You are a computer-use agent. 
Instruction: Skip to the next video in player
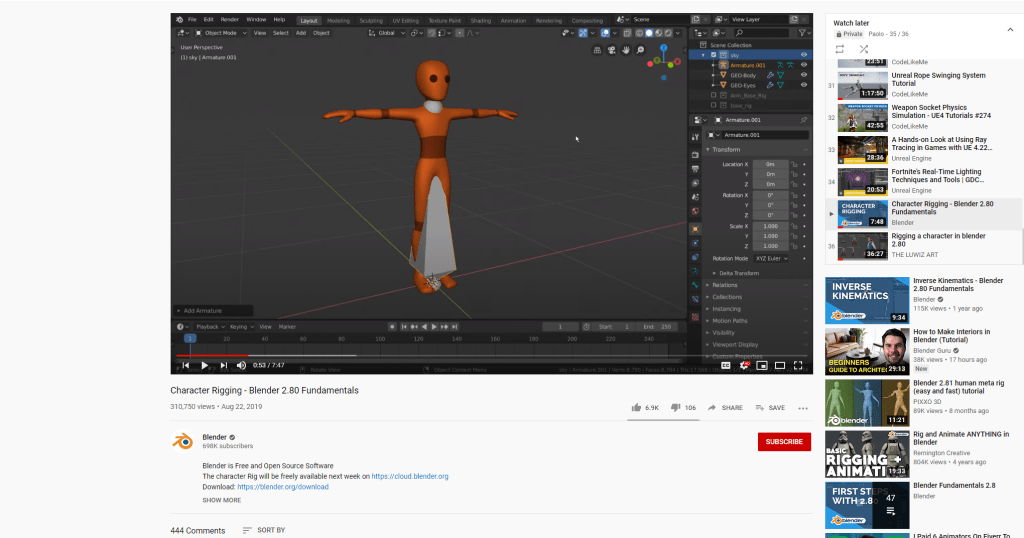point(222,365)
